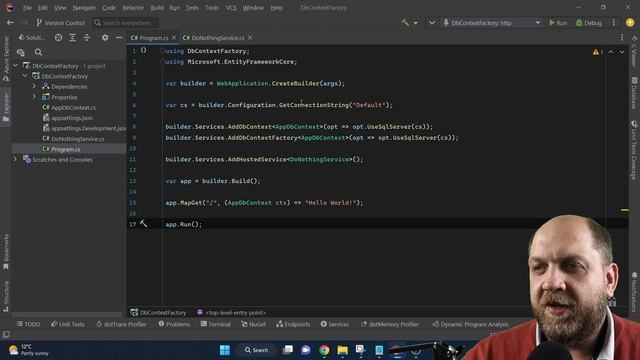Expand Scratches and Consoles node
640x360 pixels.
click(16, 160)
